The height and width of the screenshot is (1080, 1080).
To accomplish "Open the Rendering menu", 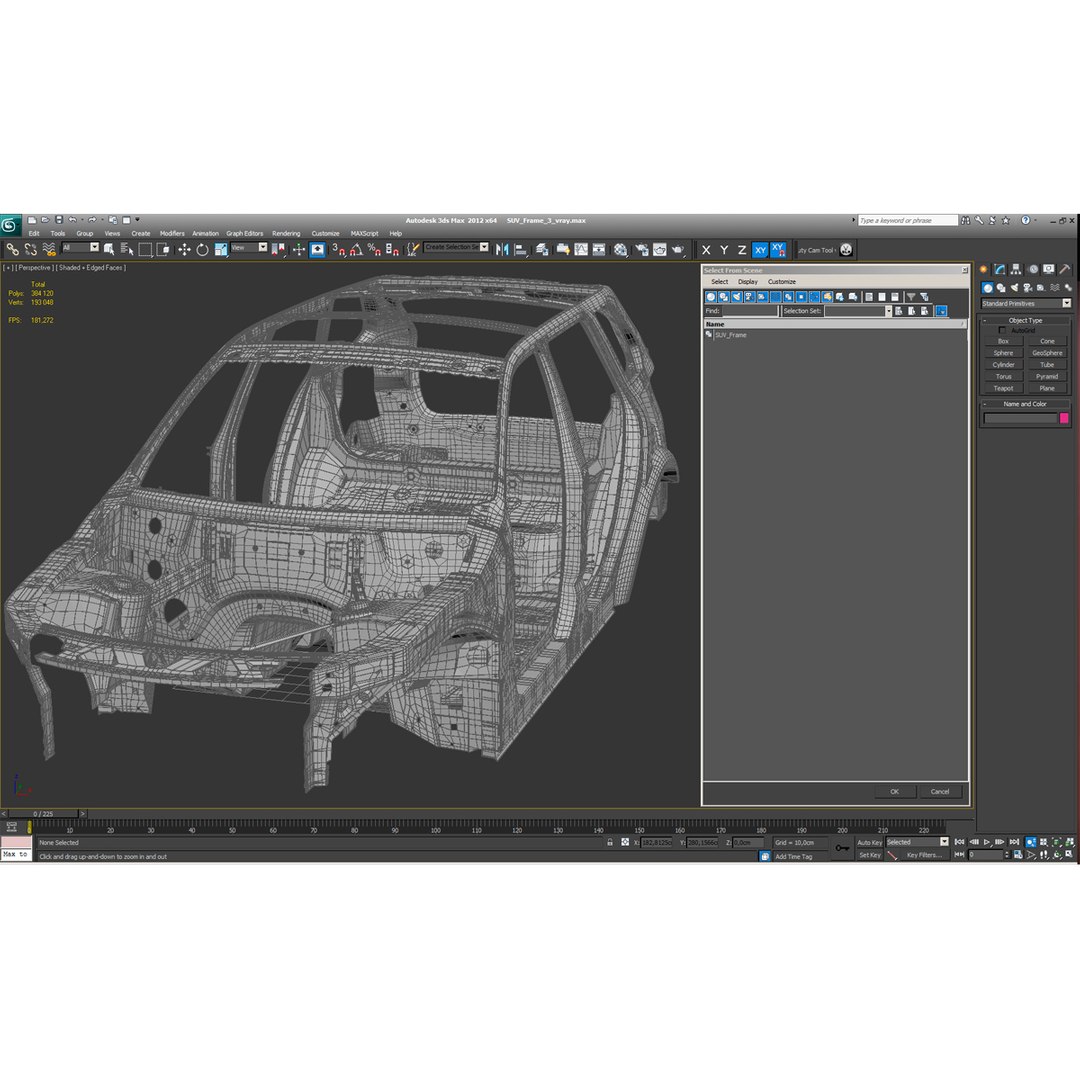I will click(x=286, y=233).
